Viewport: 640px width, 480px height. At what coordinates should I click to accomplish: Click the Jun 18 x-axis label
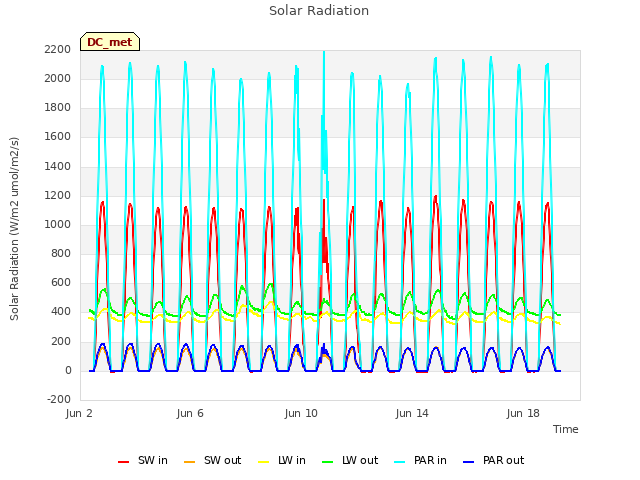tap(523, 413)
